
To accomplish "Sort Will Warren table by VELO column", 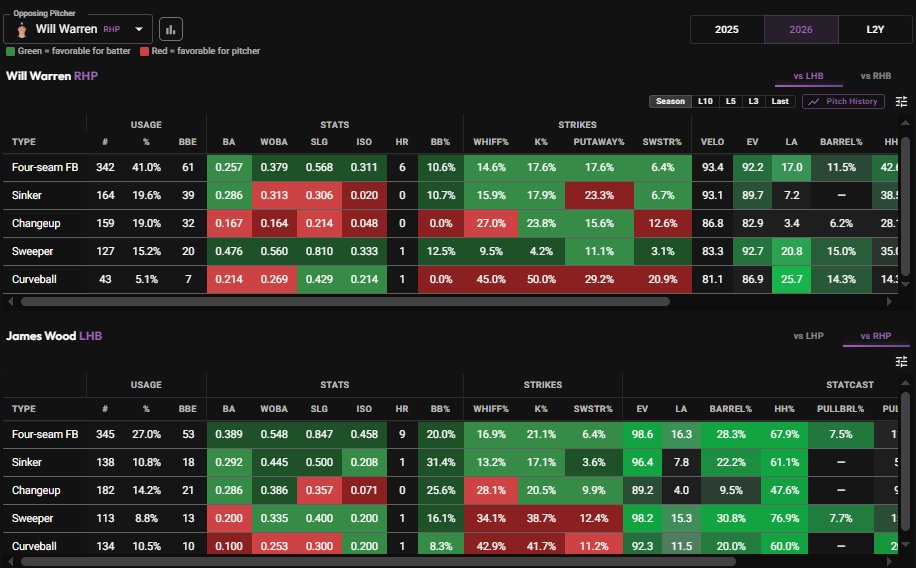I will coord(712,142).
